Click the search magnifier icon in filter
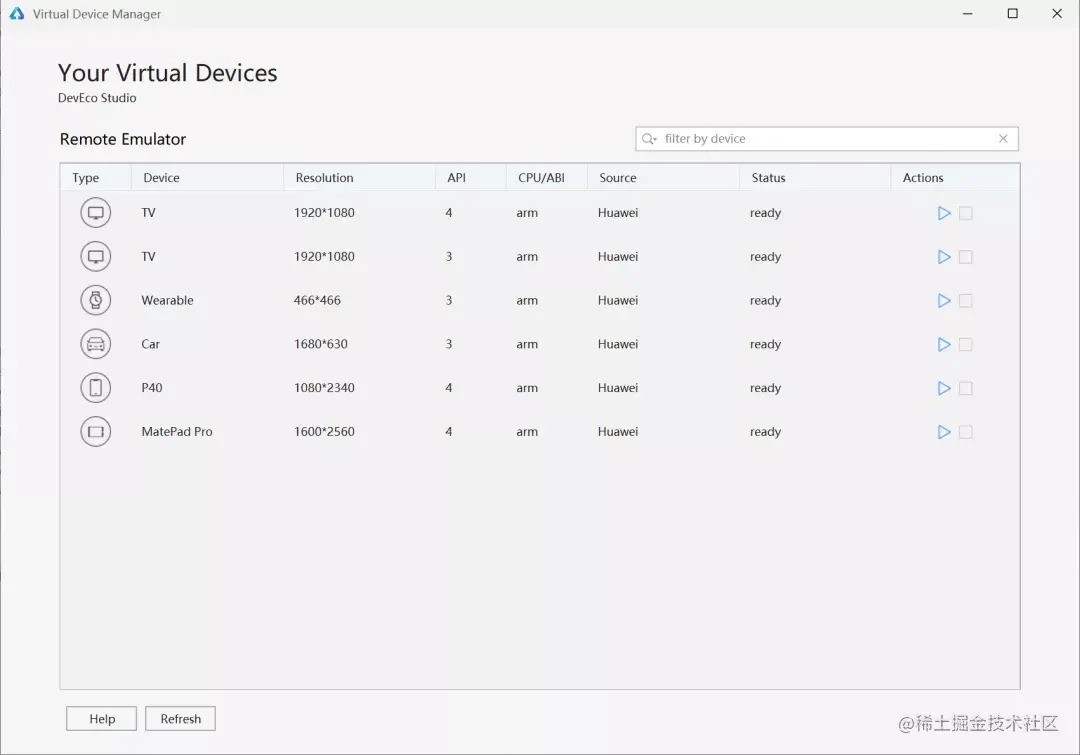Screen dimensions: 1080x755 649,138
